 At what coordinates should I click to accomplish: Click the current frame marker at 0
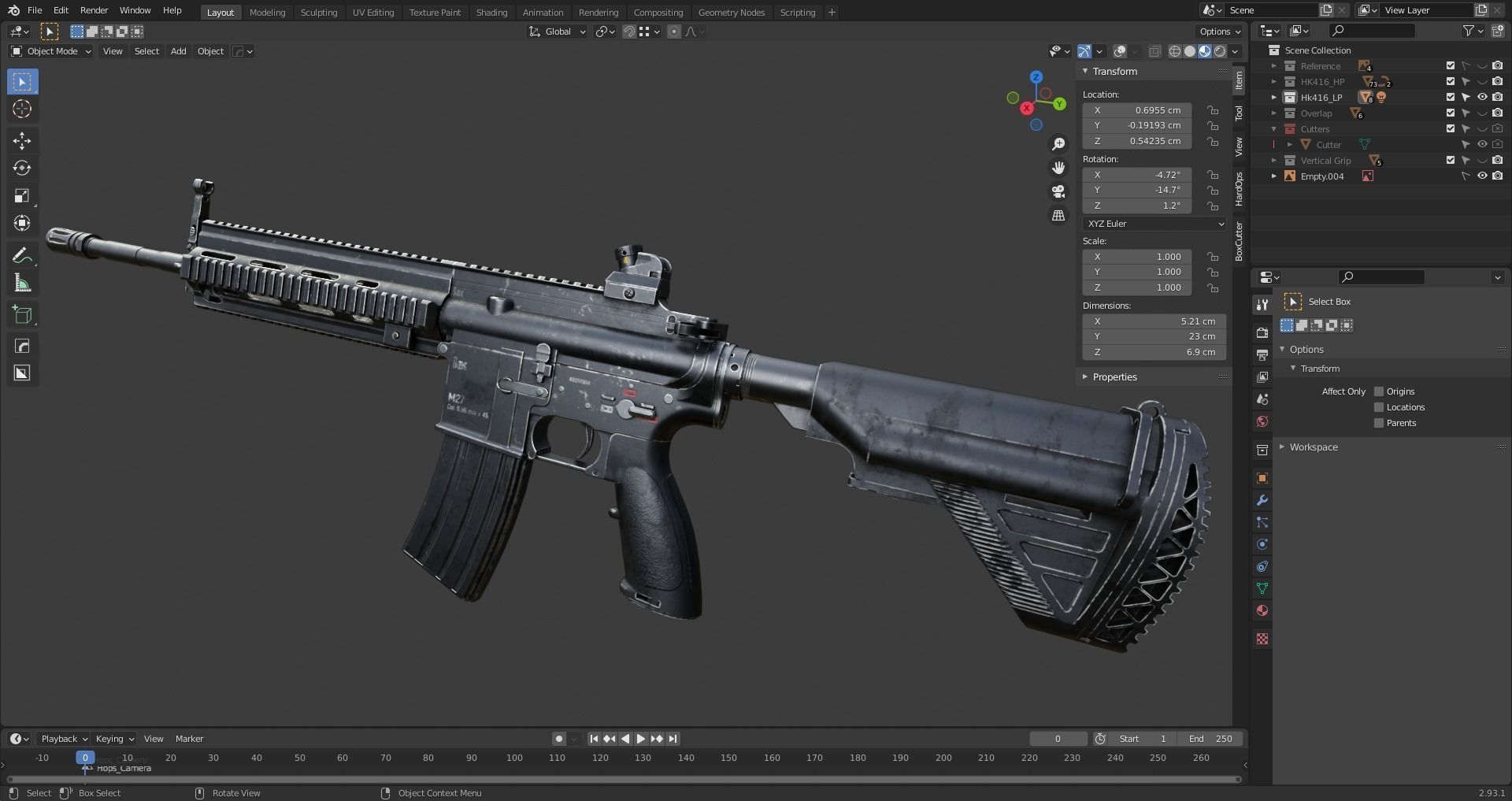(85, 758)
